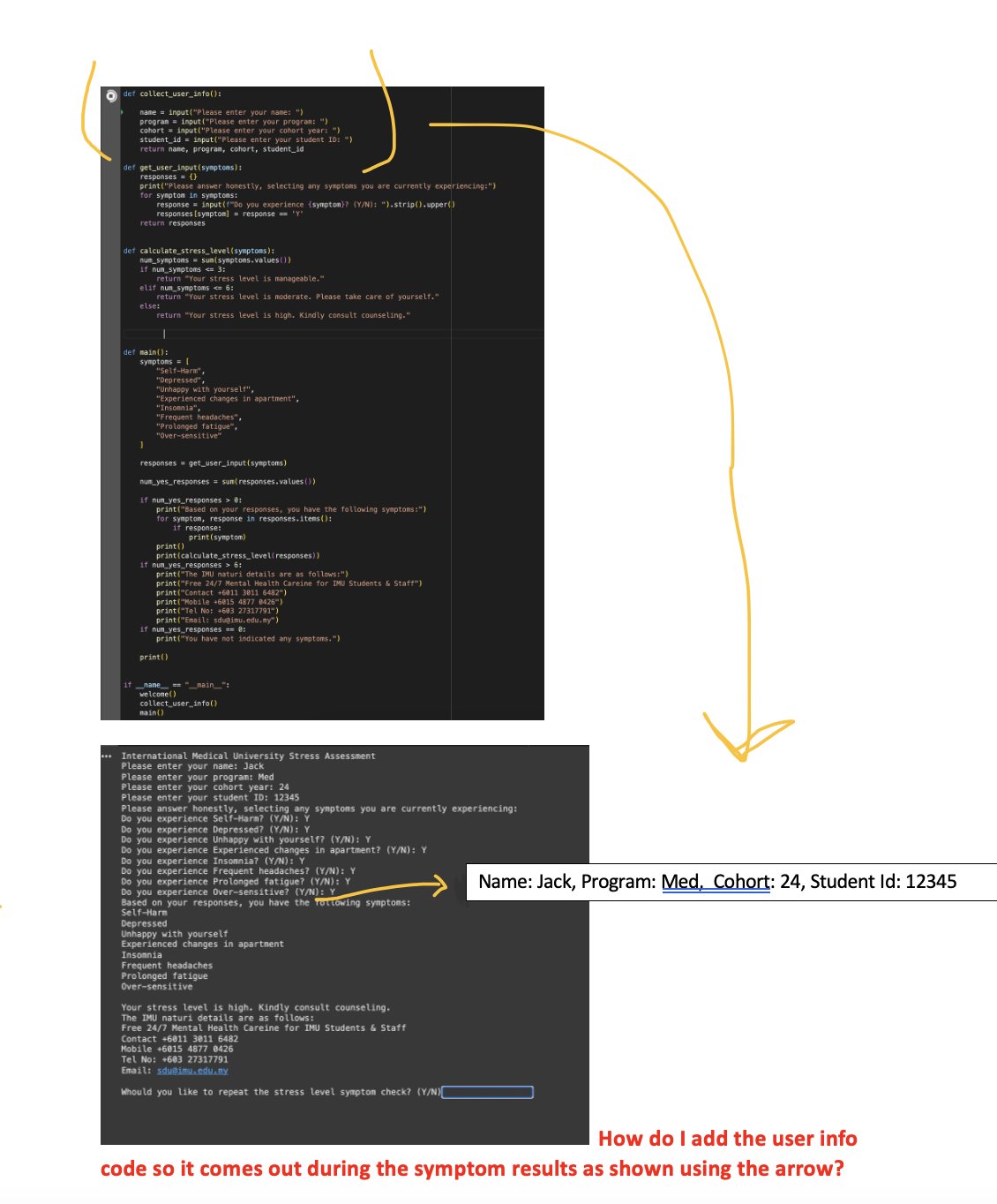
Task: Click the International Medical University Stress Assessment header
Action: [x=249, y=756]
